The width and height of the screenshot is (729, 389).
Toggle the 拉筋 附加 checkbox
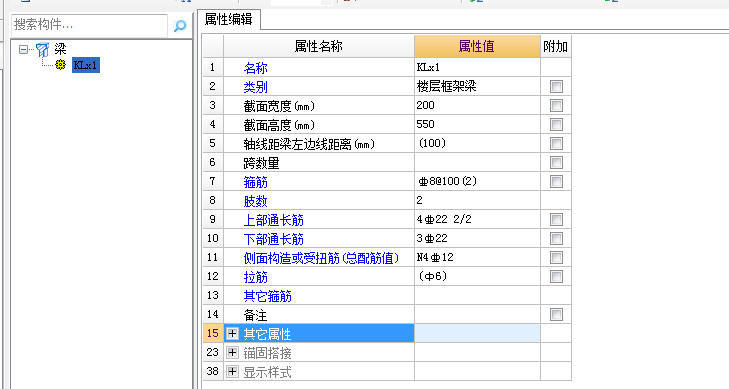point(556,277)
